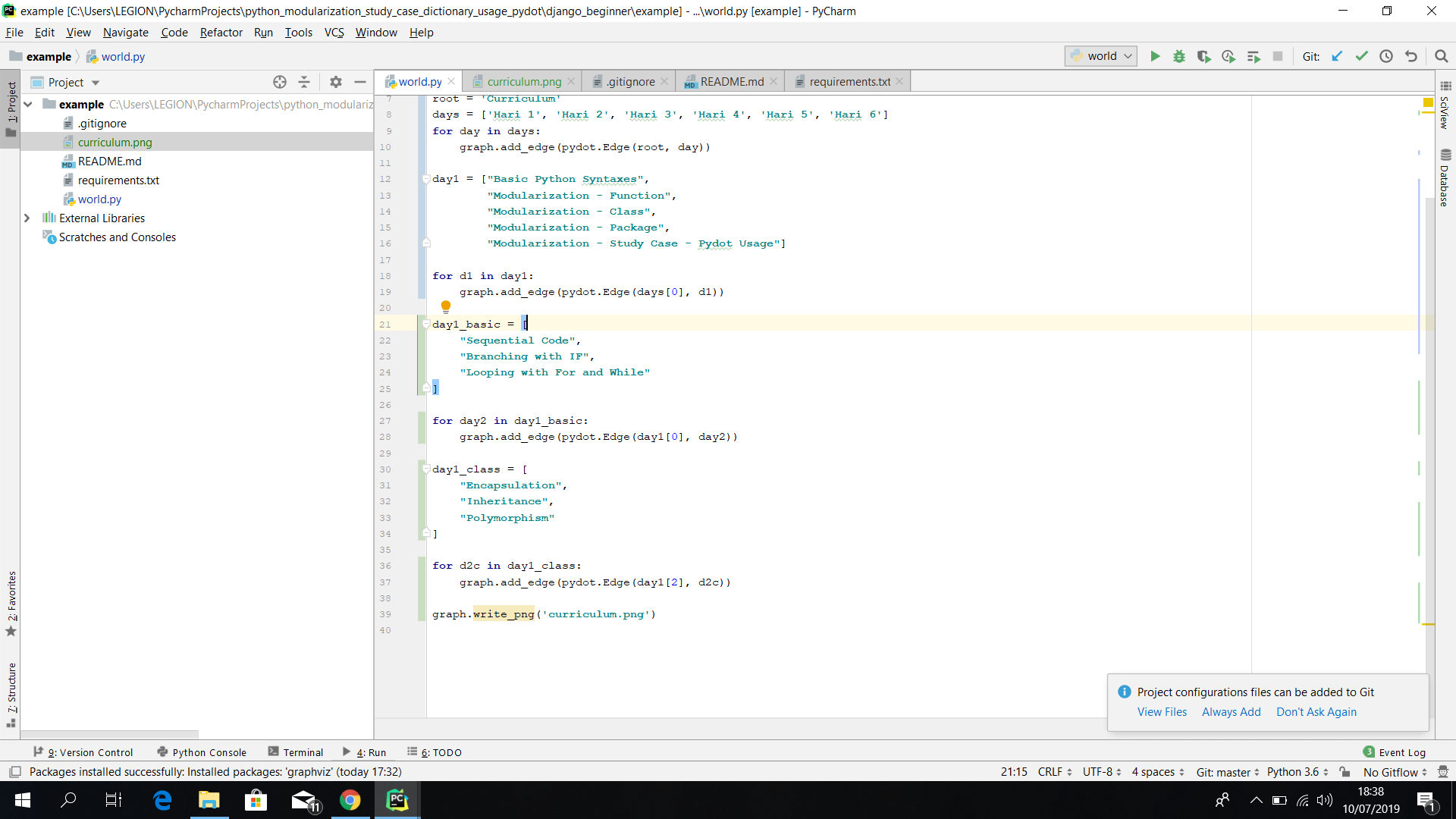Run world with Coverage shield icon

[1203, 56]
